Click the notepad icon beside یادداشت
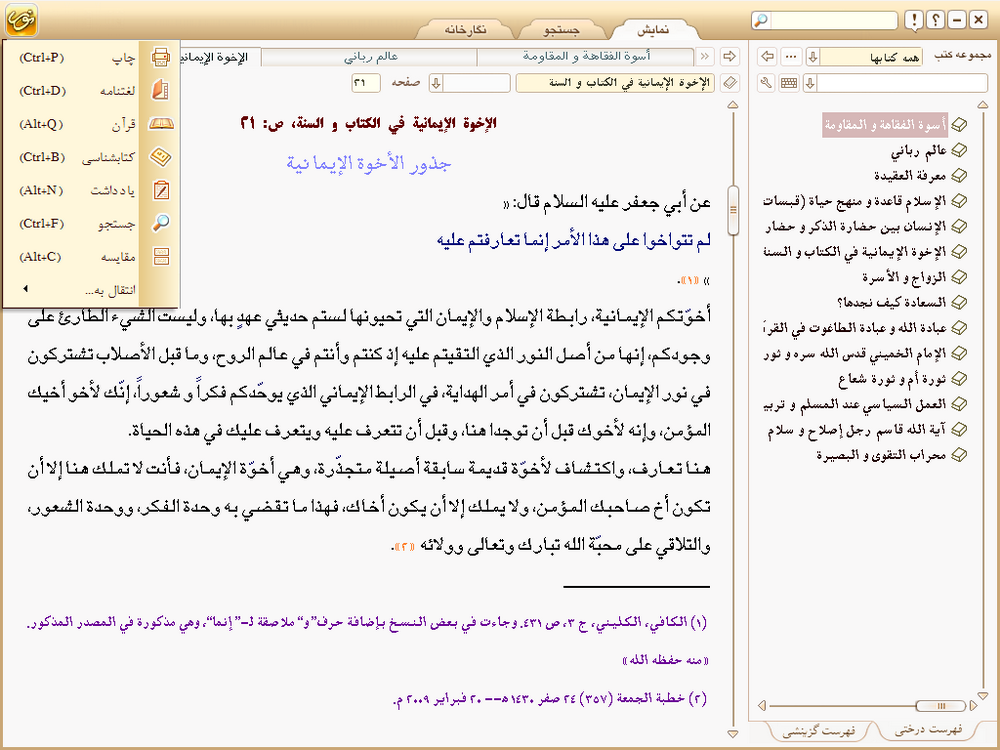Screen dimensions: 1000x750 point(161,190)
